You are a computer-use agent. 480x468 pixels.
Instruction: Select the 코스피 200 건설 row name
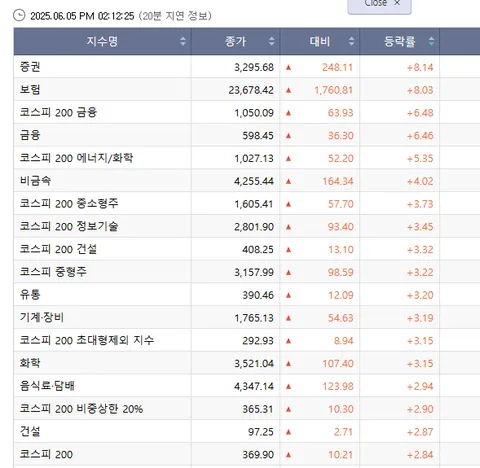58,249
